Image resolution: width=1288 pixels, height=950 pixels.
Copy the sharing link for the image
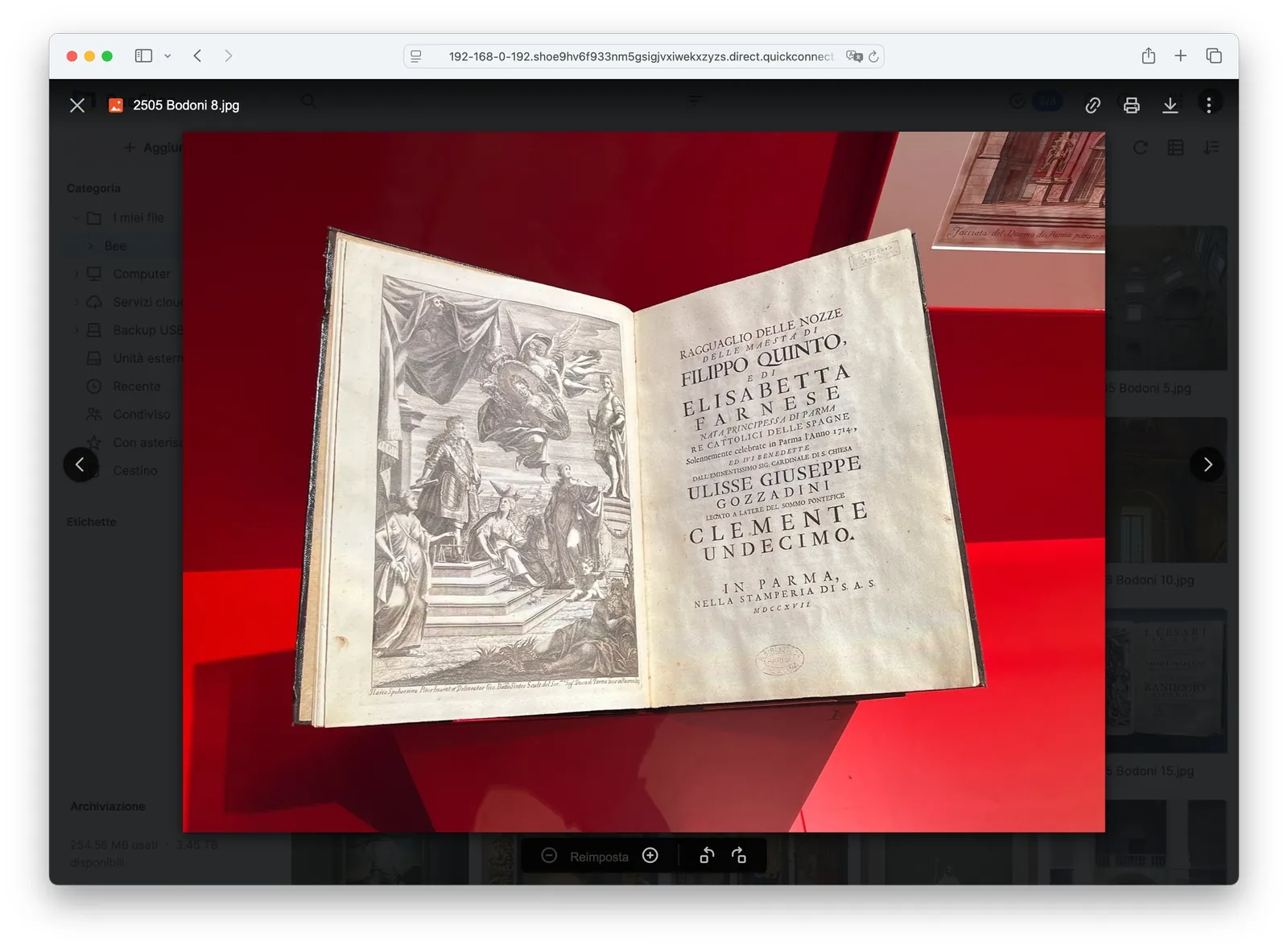[x=1092, y=105]
